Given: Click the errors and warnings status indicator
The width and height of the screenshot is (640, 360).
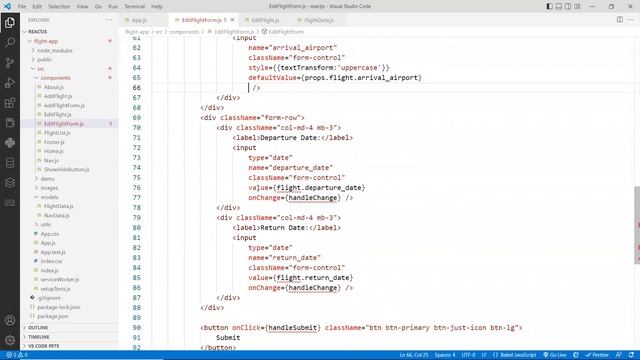Looking at the screenshot, I should tap(17, 355).
